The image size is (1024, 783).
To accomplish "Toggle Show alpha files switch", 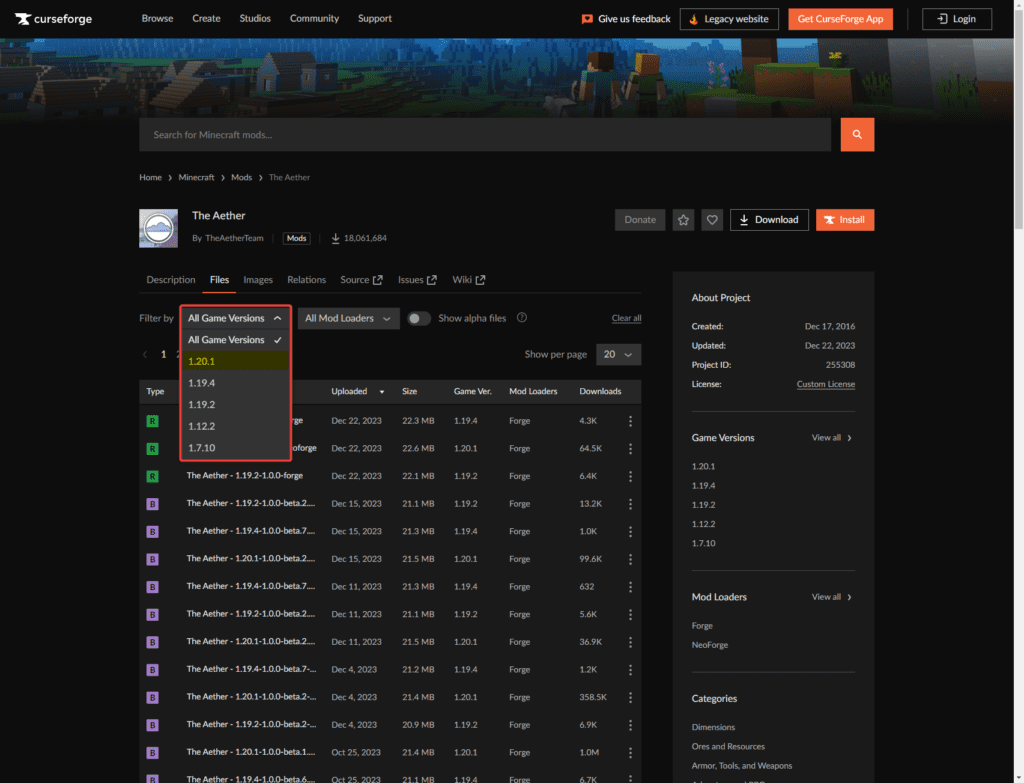I will (x=419, y=318).
